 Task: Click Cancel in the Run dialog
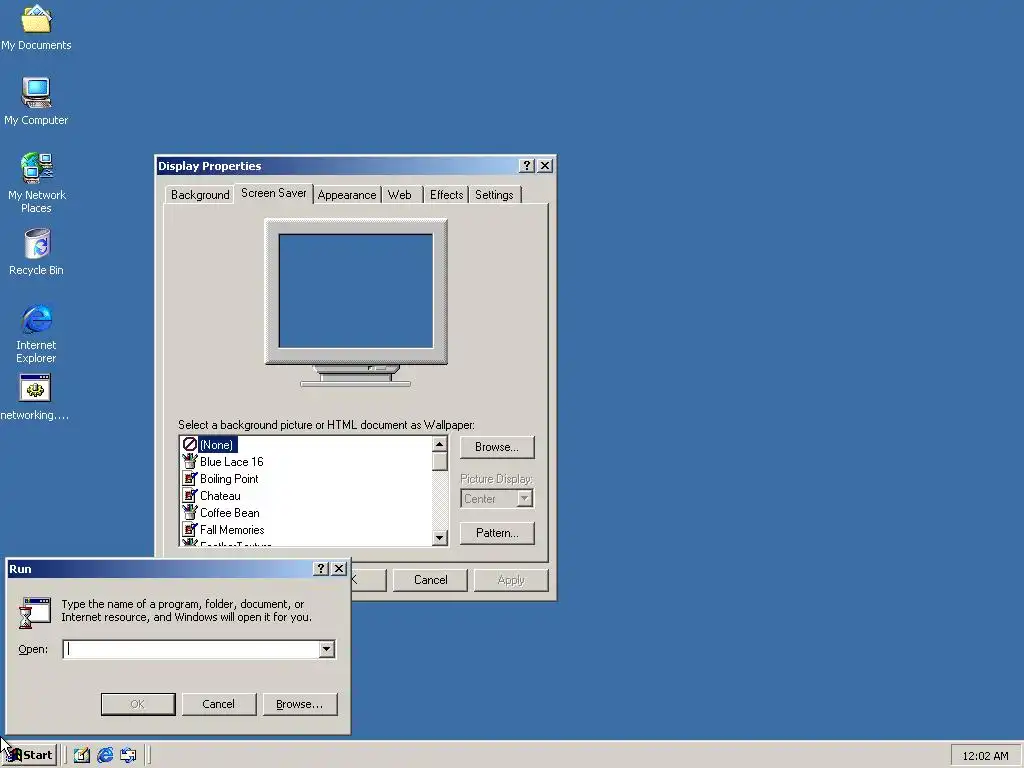click(219, 704)
